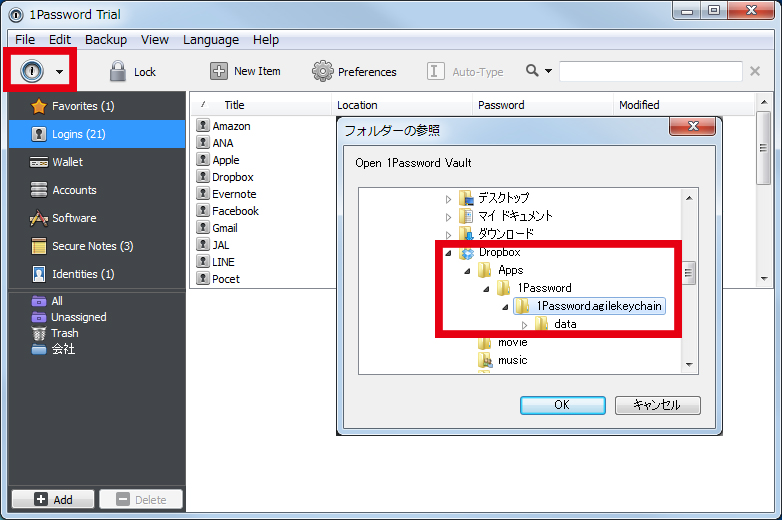Expand the マイ ドキュメント folder node

click(448, 217)
